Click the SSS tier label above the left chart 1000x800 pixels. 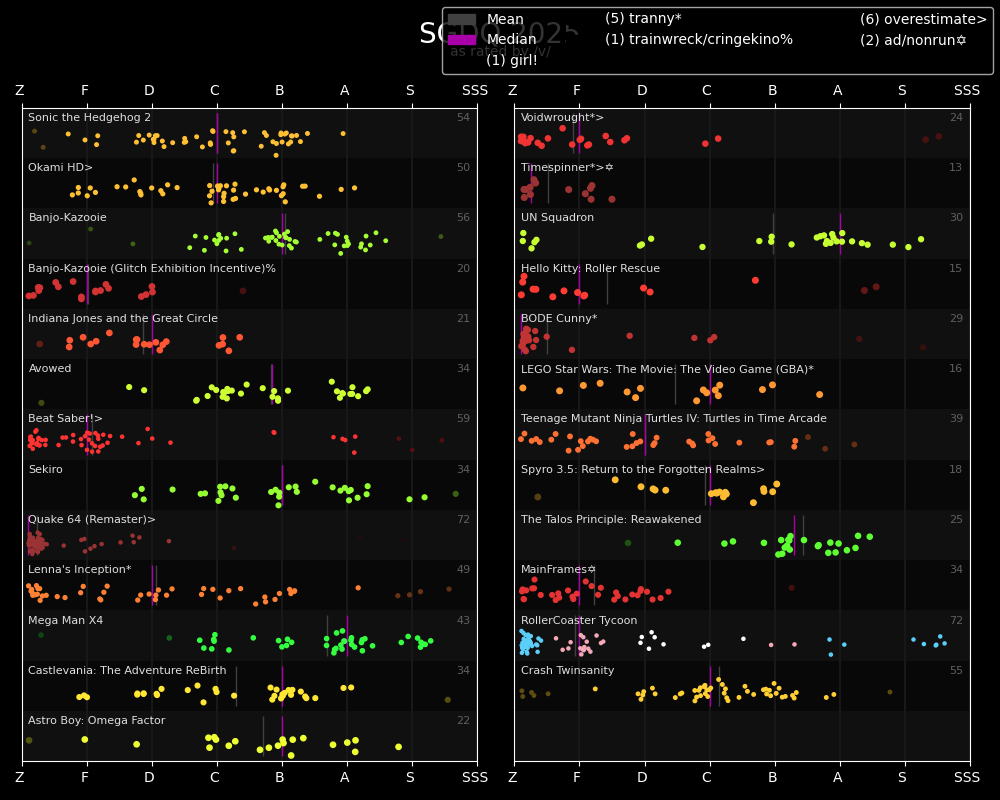[x=474, y=91]
